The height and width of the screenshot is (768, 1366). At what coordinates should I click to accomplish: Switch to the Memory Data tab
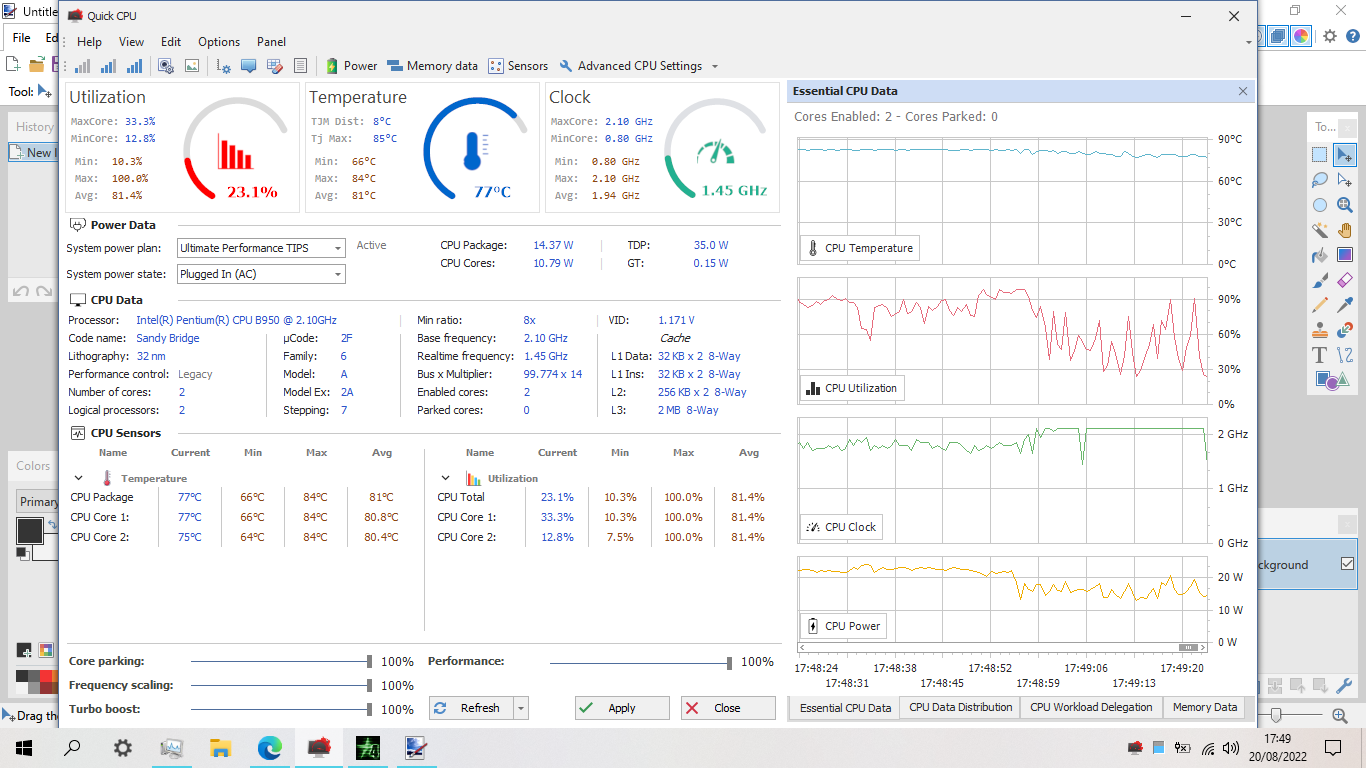click(x=1204, y=707)
